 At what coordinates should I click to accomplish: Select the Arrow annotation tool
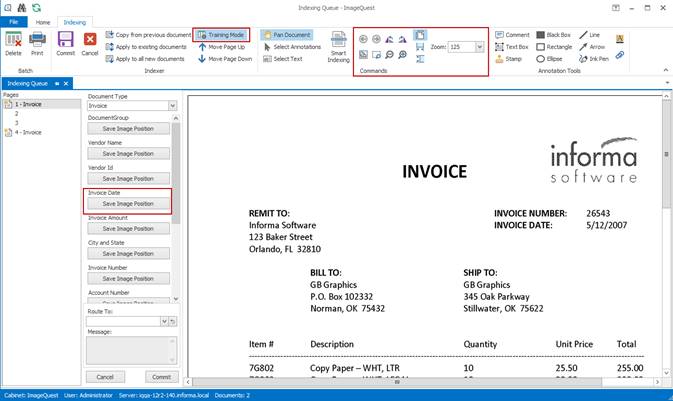click(x=592, y=47)
